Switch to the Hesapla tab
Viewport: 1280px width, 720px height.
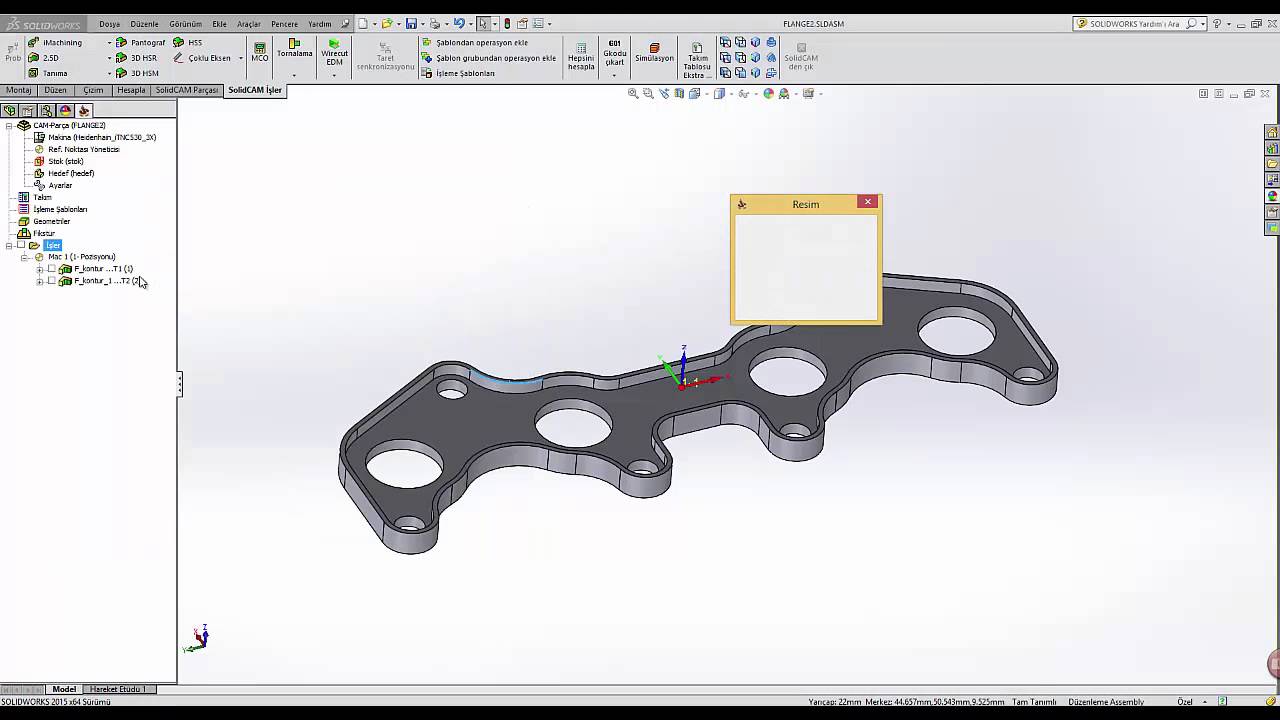[131, 90]
